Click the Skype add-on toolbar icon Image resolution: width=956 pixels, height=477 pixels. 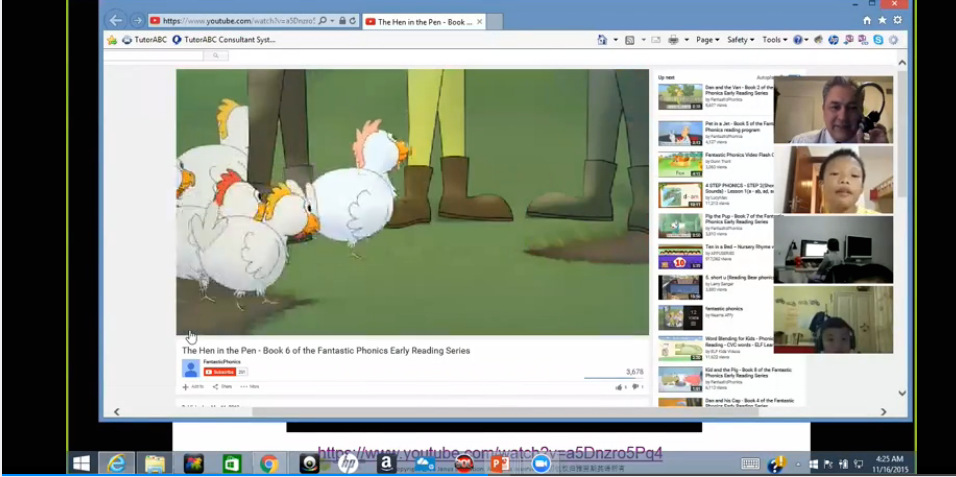pos(878,40)
